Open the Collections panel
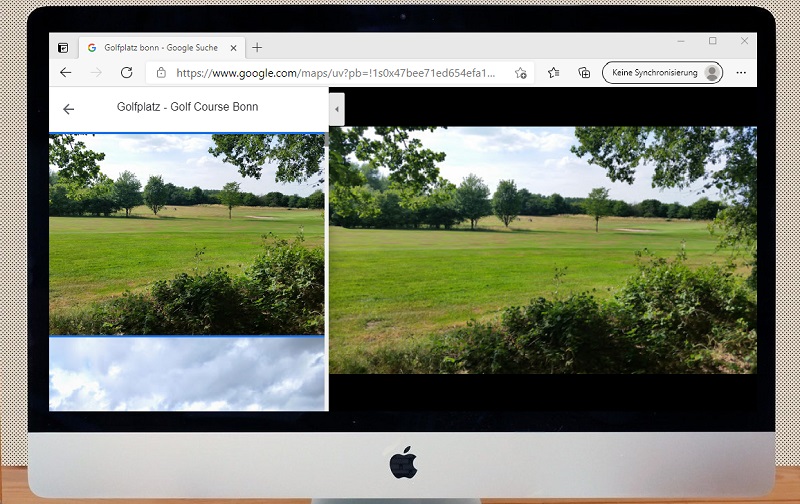 [x=584, y=73]
